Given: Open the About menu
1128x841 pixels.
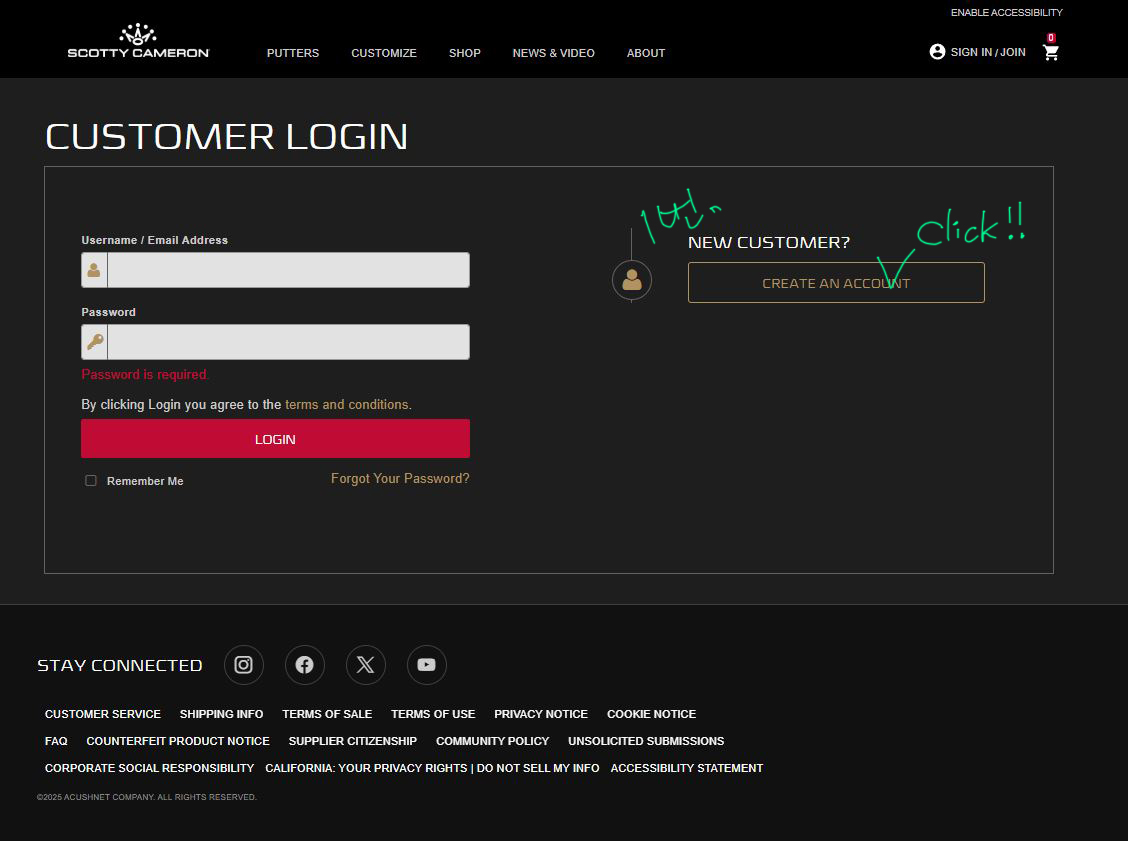Looking at the screenshot, I should (x=645, y=53).
